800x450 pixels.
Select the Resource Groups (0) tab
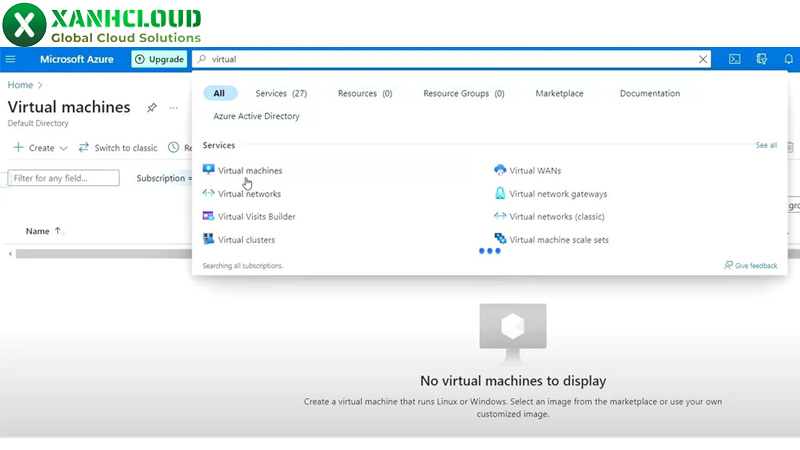pos(464,93)
